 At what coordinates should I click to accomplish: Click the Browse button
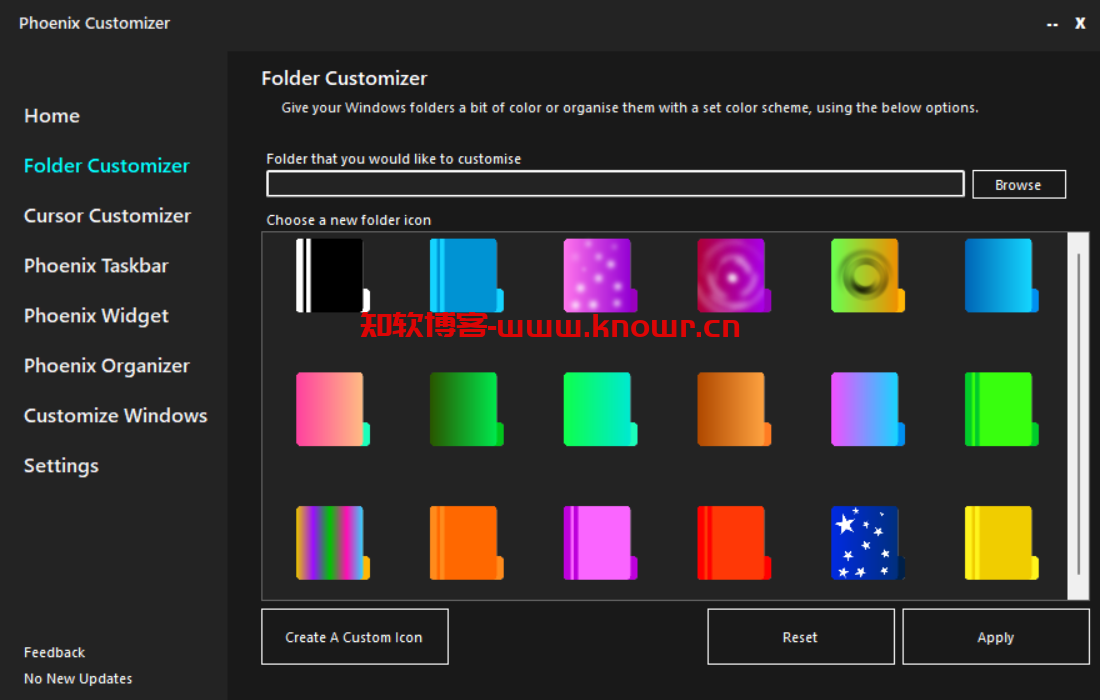[x=1019, y=184]
